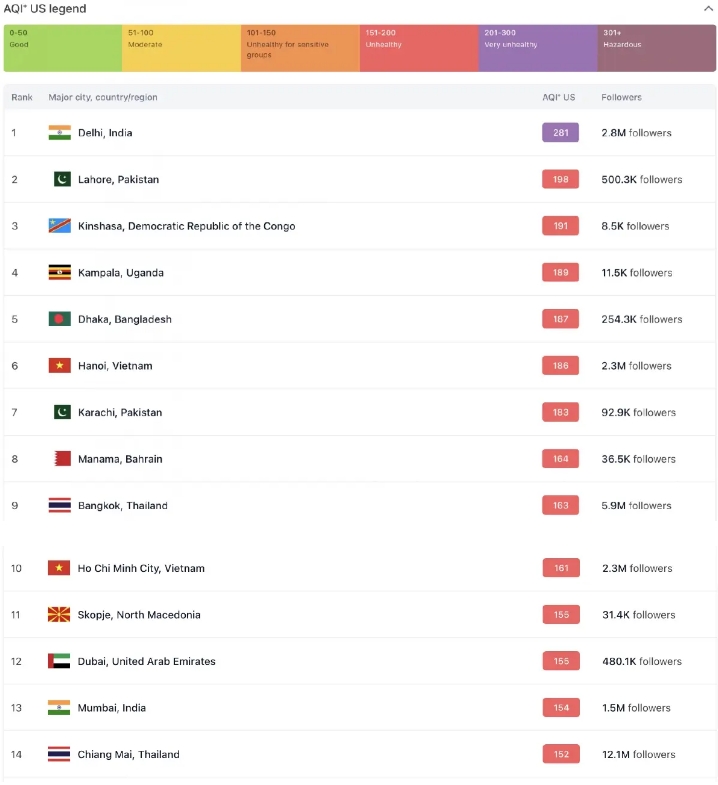This screenshot has height=785, width=718.
Task: Click the DR Congo flag icon
Action: coord(60,226)
